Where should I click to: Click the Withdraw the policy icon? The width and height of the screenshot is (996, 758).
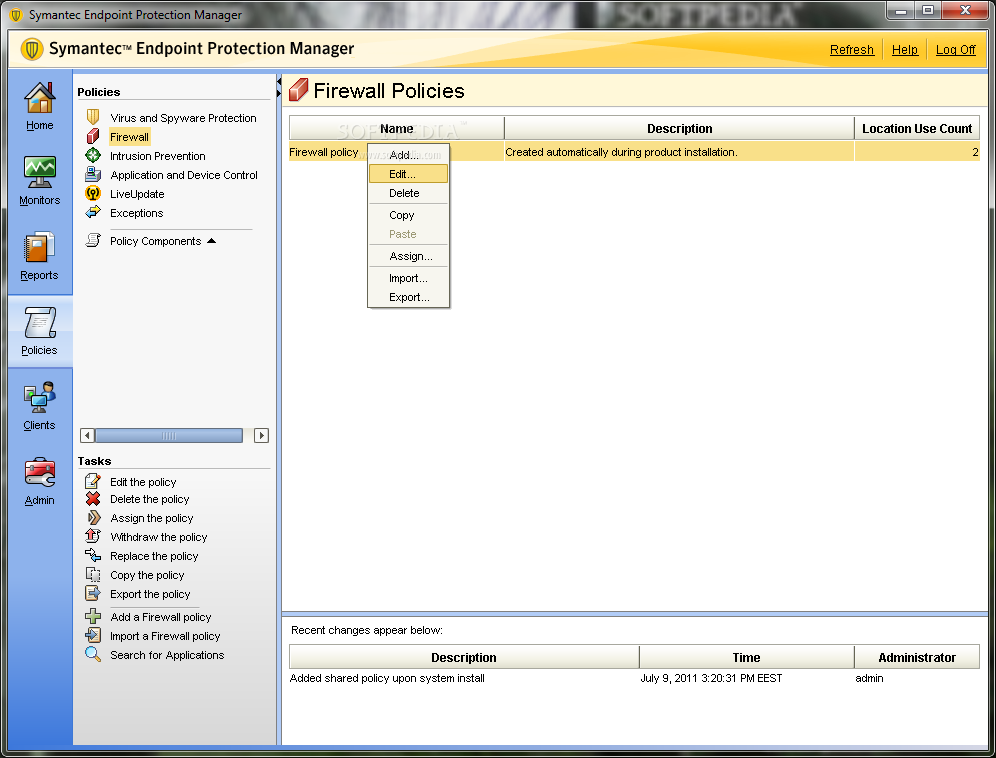[93, 536]
